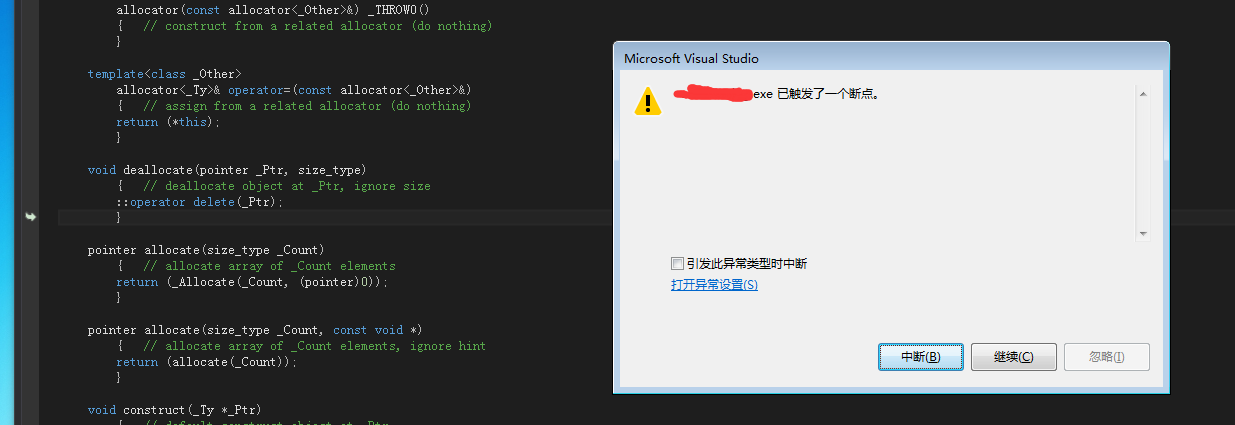
Task: Click the 中断(B) button
Action: point(921,357)
